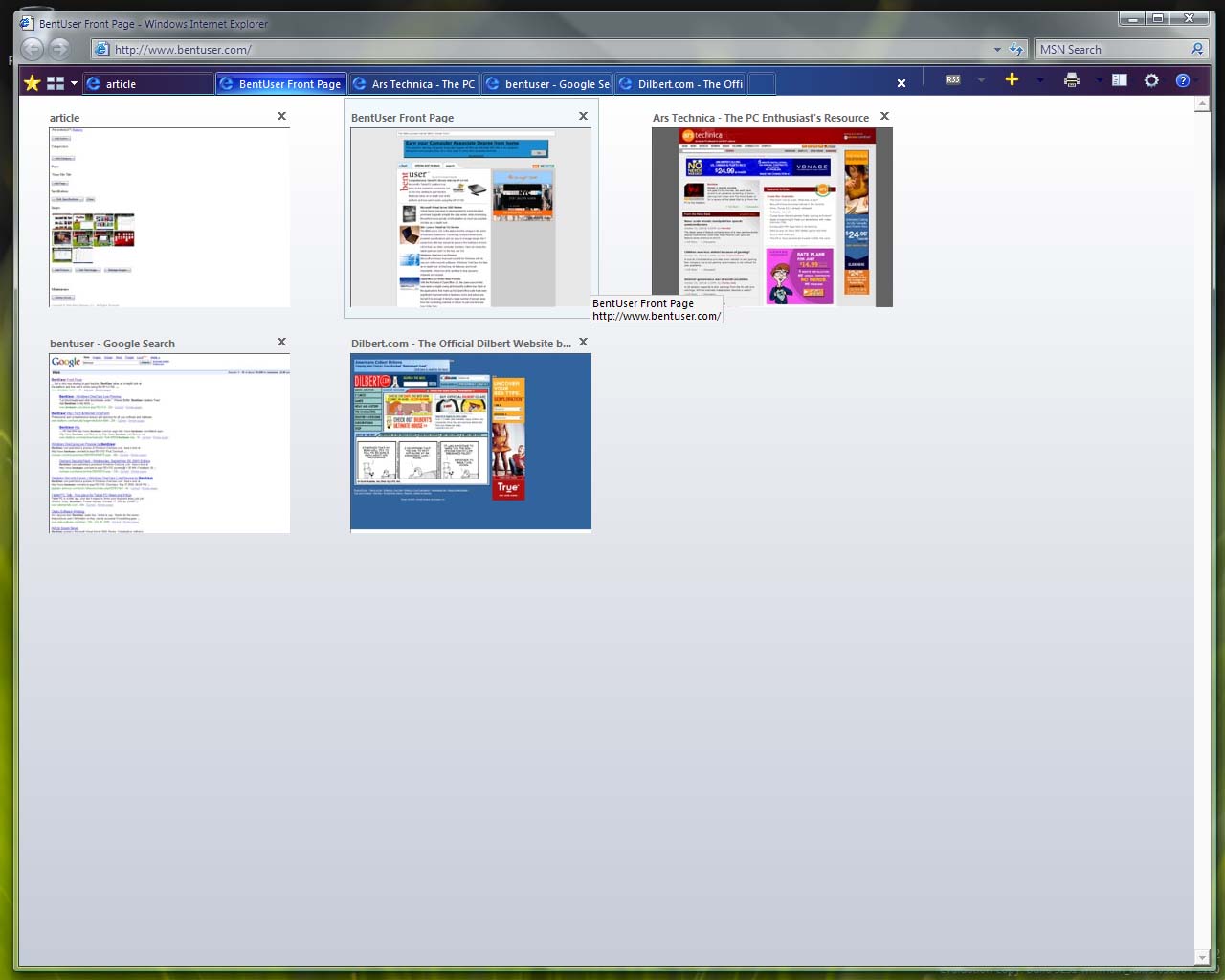Close the Dilbert.com thumbnail with its X
Screen dimensions: 1225x980
pyautogui.click(x=583, y=342)
